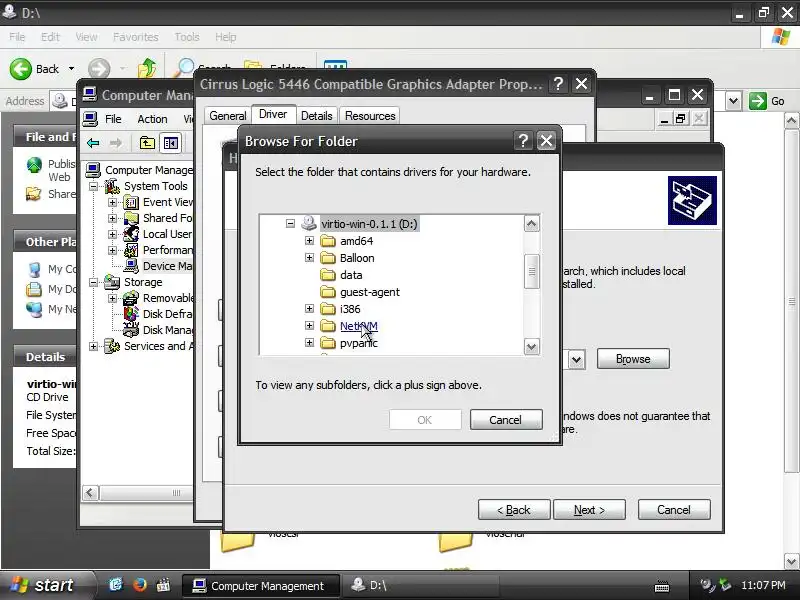Select the data folder icon
This screenshot has width=800, height=600.
click(328, 275)
